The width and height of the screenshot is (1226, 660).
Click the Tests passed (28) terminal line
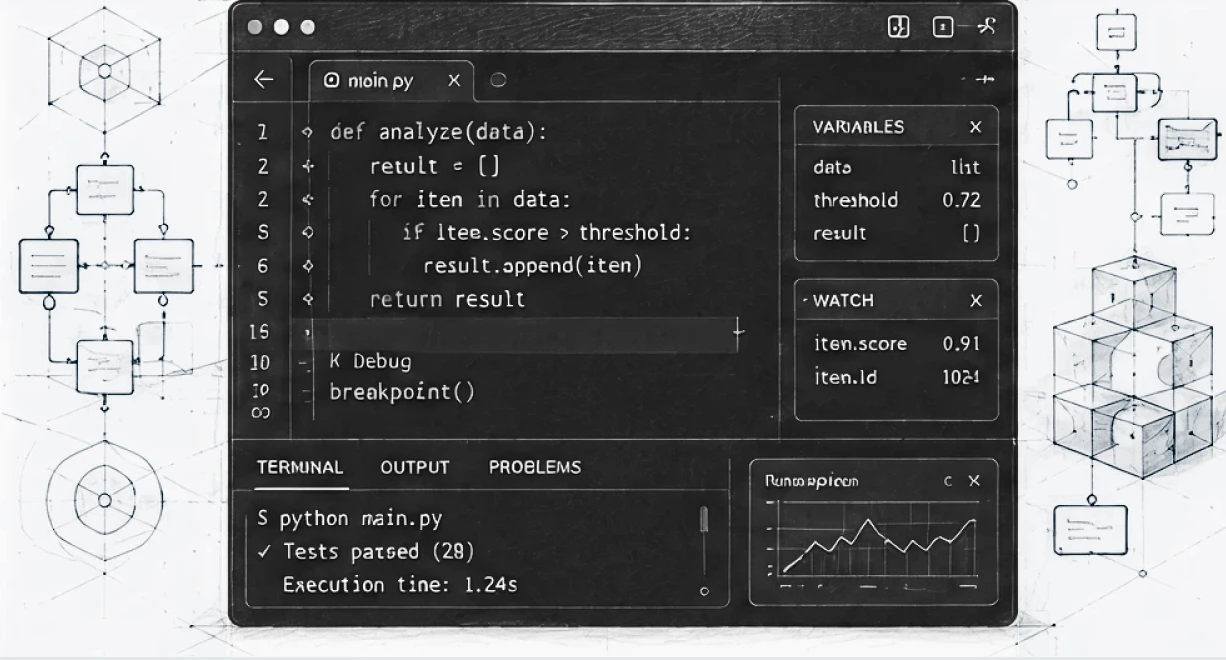pyautogui.click(x=365, y=551)
